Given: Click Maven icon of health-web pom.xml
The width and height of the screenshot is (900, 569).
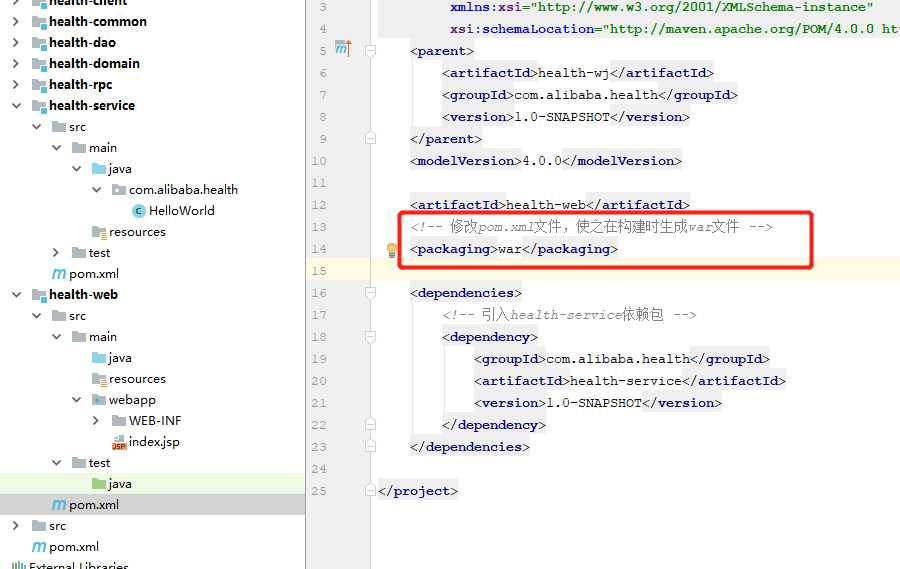Looking at the screenshot, I should point(59,505).
